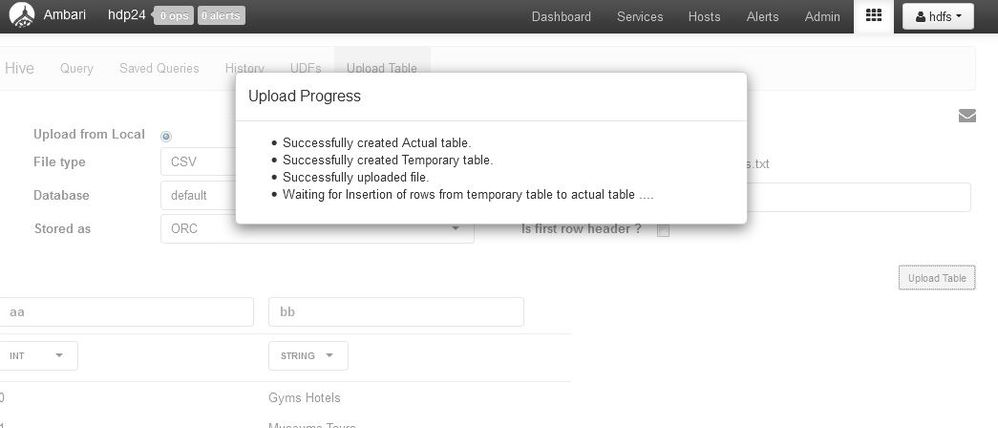This screenshot has height=428, width=998.
Task: Open the INT column type dropdown
Action: click(x=38, y=355)
